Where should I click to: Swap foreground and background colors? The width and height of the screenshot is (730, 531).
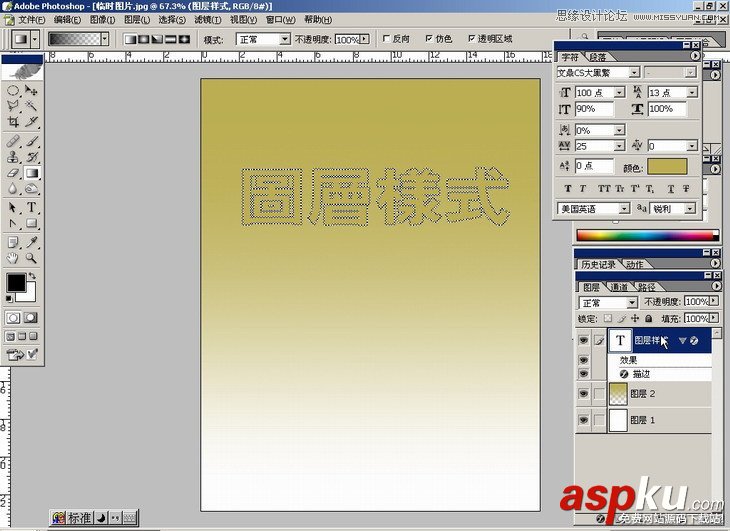(32, 276)
